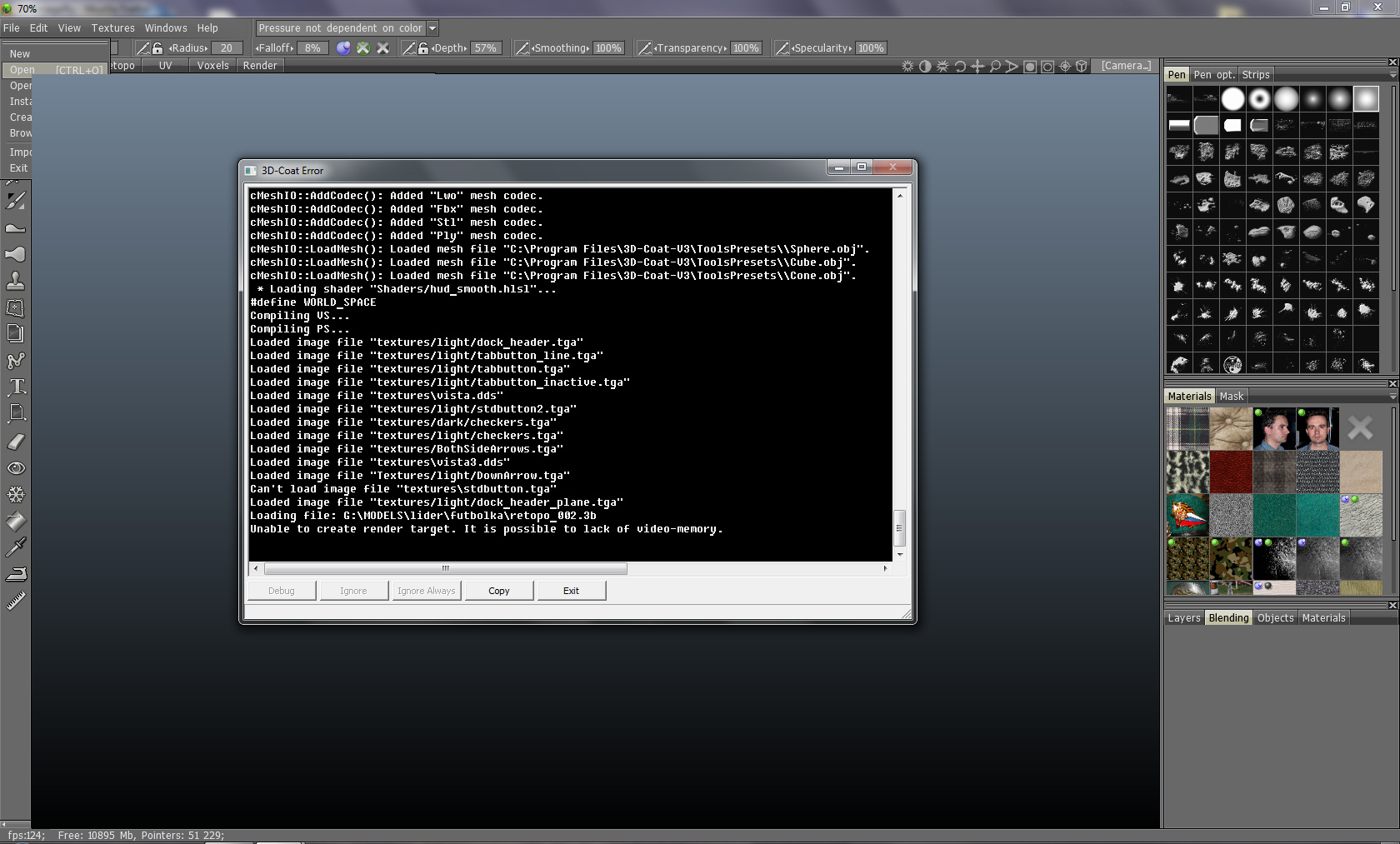This screenshot has width=1400, height=844.
Task: Select the Eyedropper color picker tool
Action: click(16, 547)
